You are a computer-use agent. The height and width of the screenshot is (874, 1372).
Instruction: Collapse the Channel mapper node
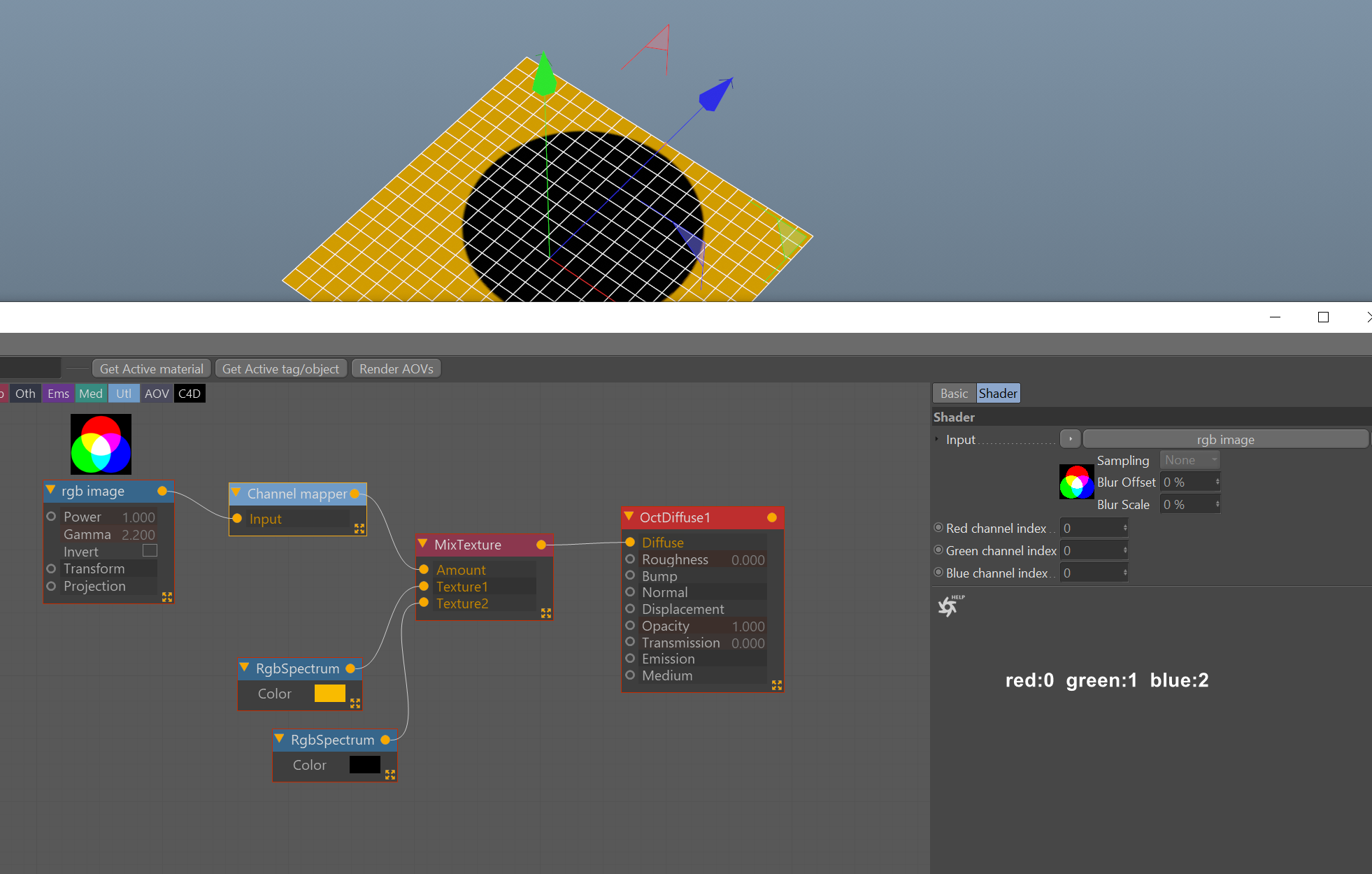pos(236,493)
